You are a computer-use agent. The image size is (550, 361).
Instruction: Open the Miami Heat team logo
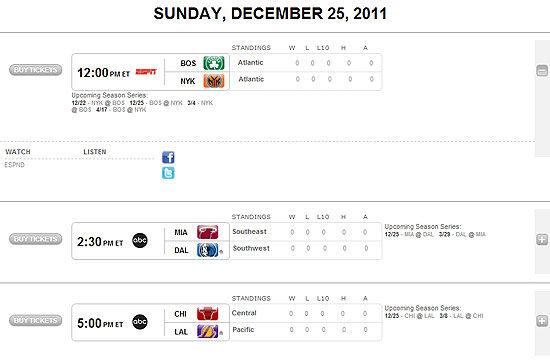(207, 232)
